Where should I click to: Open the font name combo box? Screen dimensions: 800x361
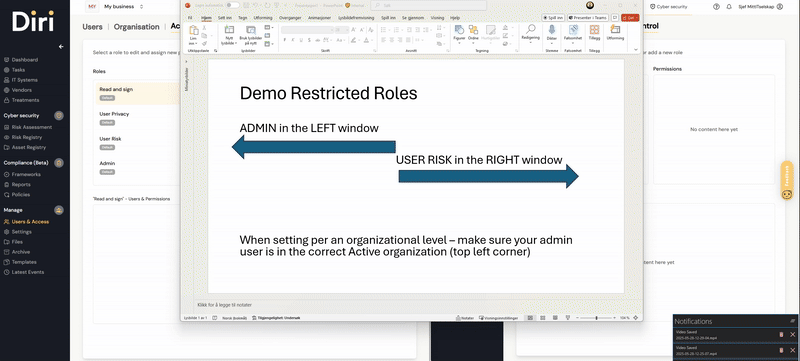point(307,30)
